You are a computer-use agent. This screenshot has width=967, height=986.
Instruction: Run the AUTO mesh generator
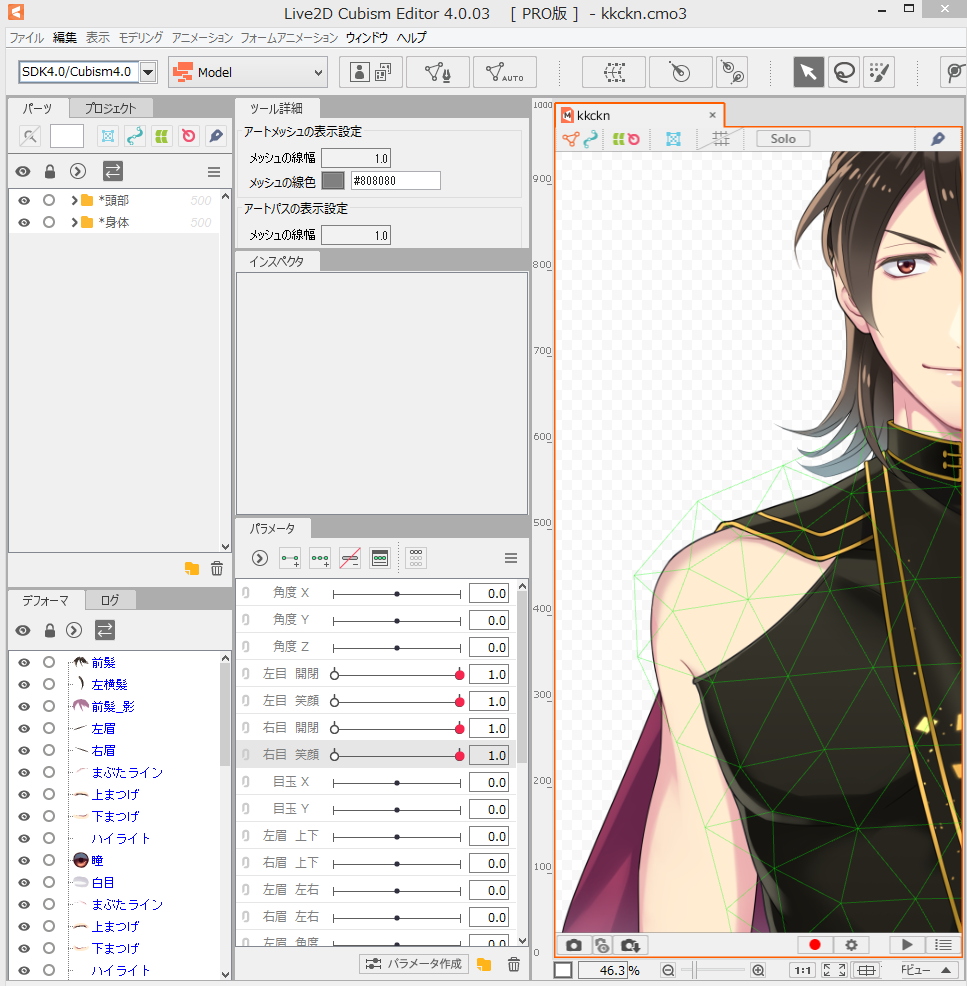tap(504, 72)
